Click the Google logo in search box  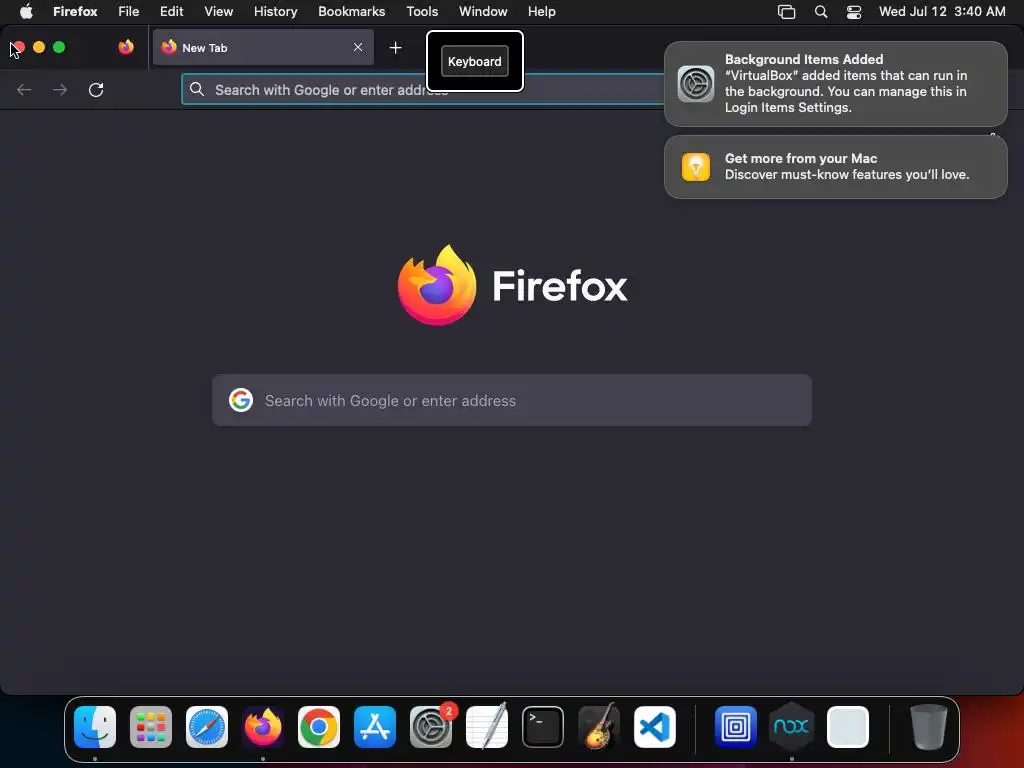(241, 400)
